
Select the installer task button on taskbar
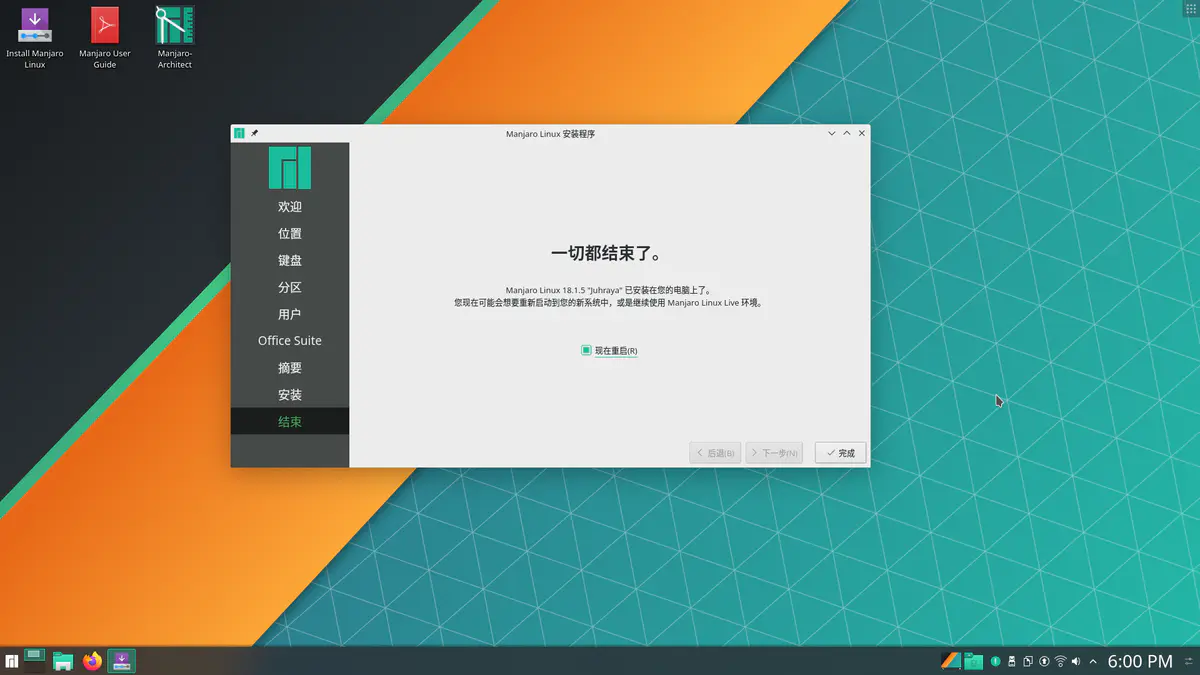click(122, 661)
